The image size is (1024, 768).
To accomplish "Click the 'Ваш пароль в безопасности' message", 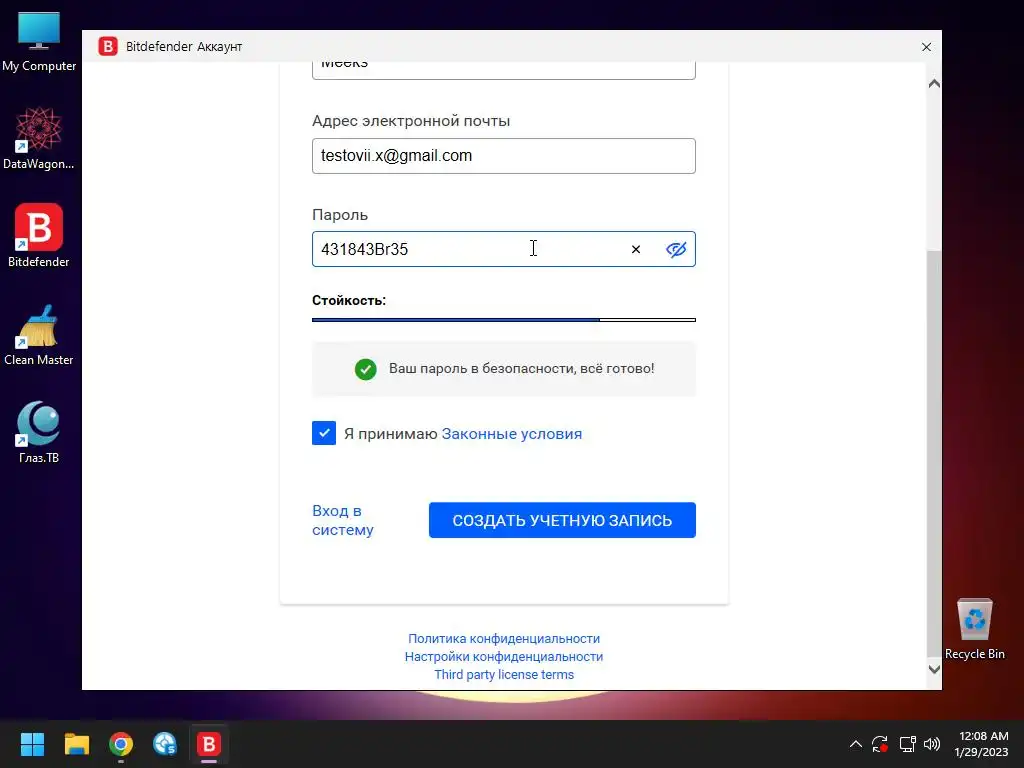I will point(521,368).
